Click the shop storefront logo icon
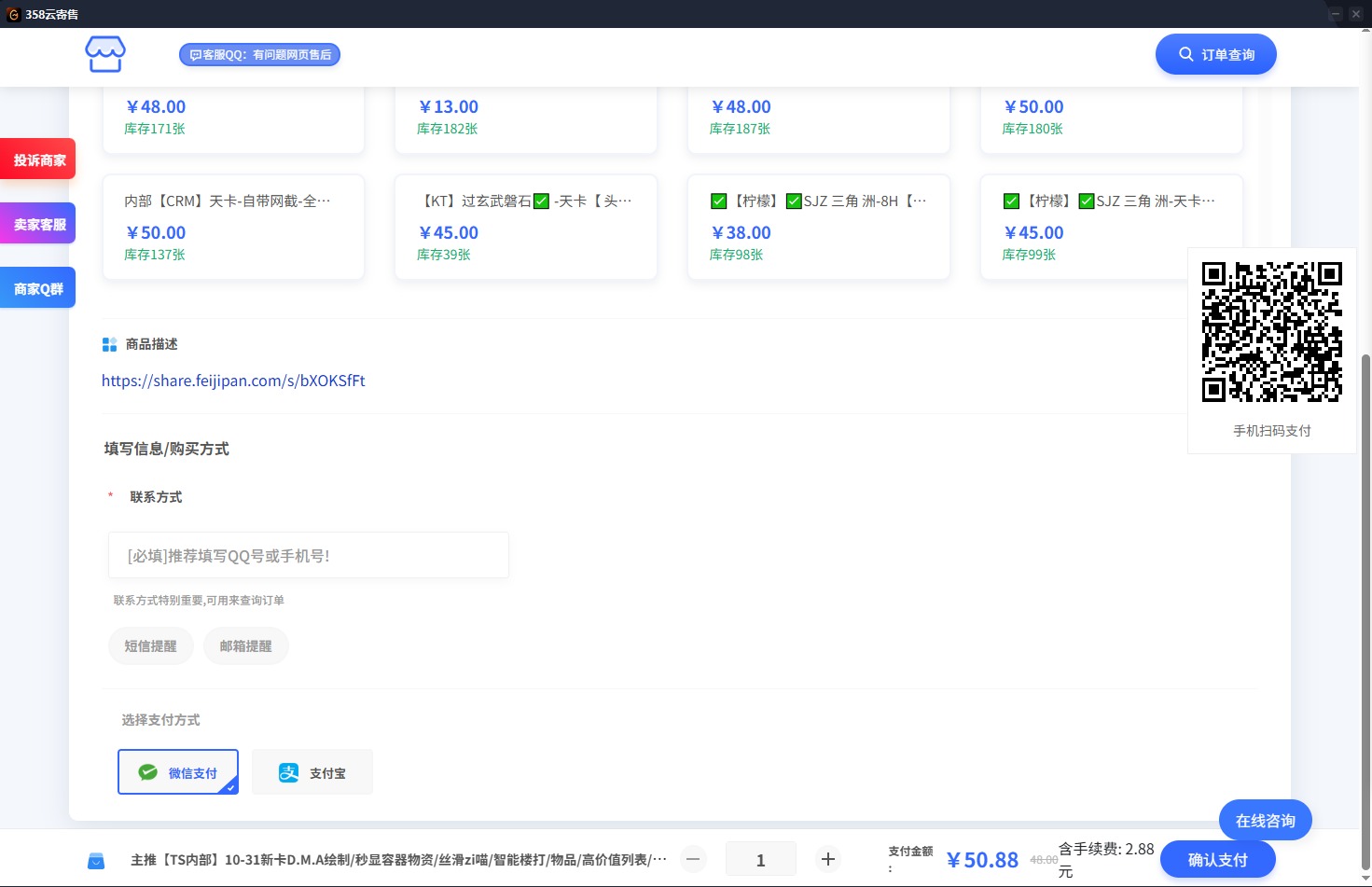The height and width of the screenshot is (887, 1372). [105, 55]
